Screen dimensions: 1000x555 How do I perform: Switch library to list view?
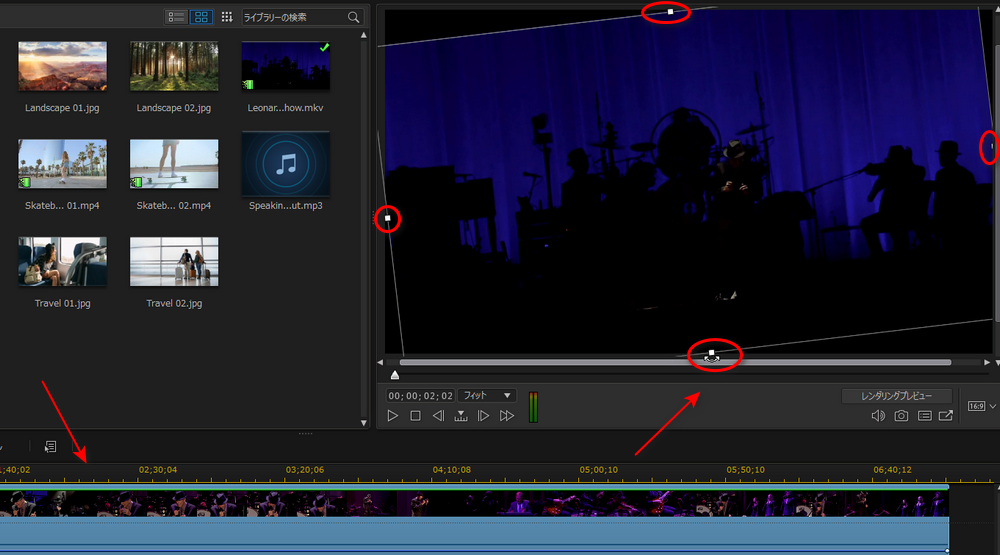coord(176,17)
